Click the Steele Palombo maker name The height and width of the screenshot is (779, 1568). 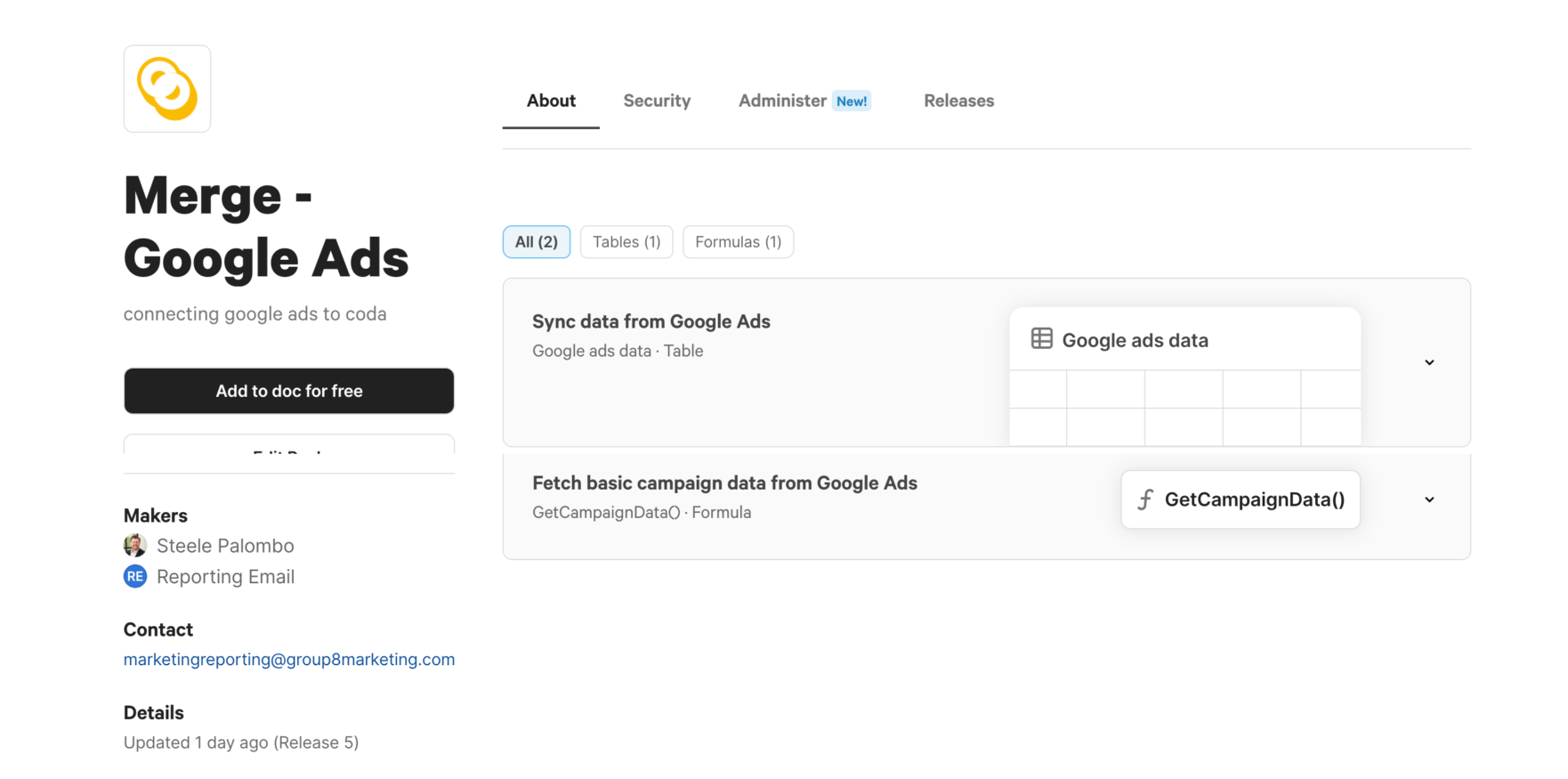coord(225,546)
